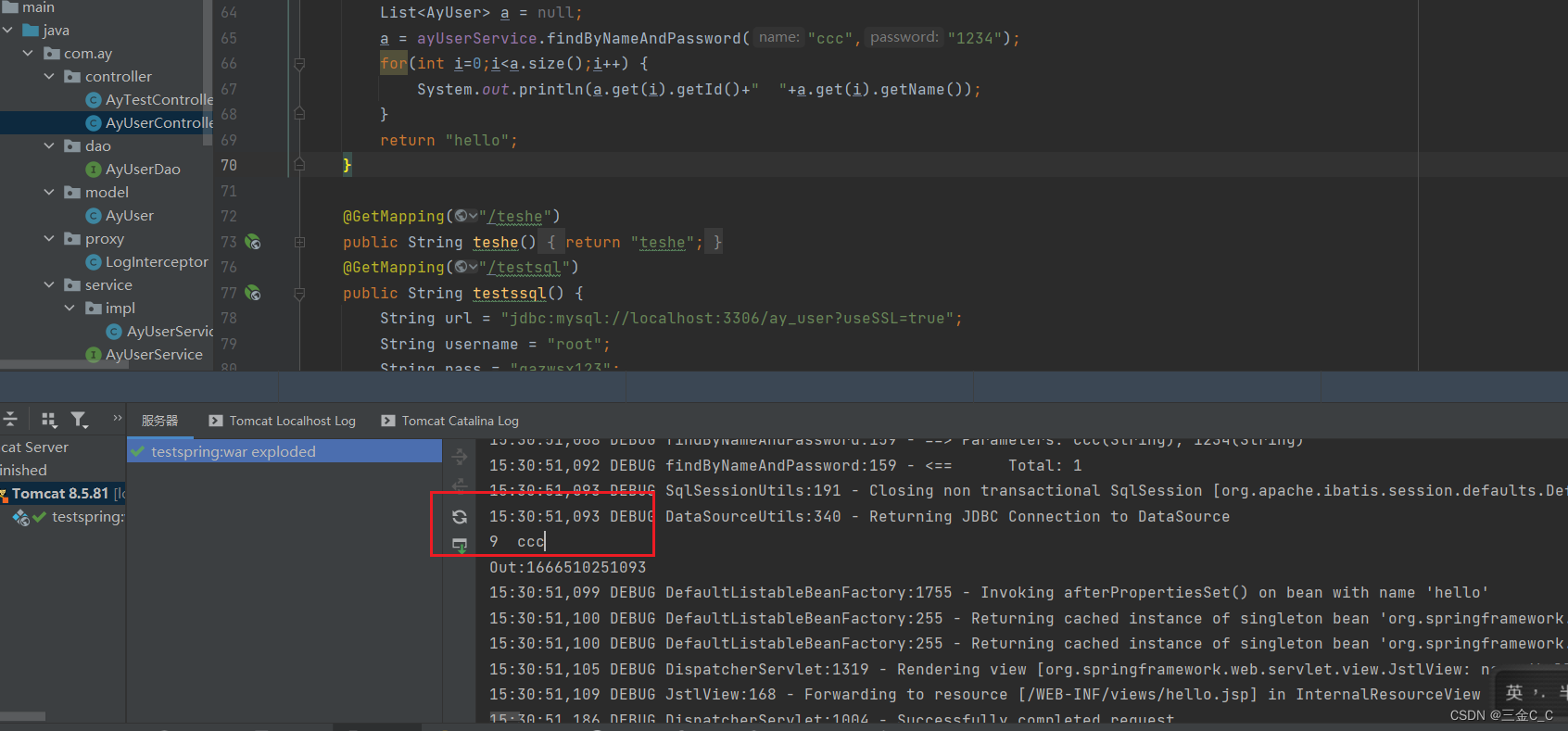Viewport: 1568px width, 731px height.
Task: Click the AyUserController class icon
Action: pyautogui.click(x=94, y=123)
